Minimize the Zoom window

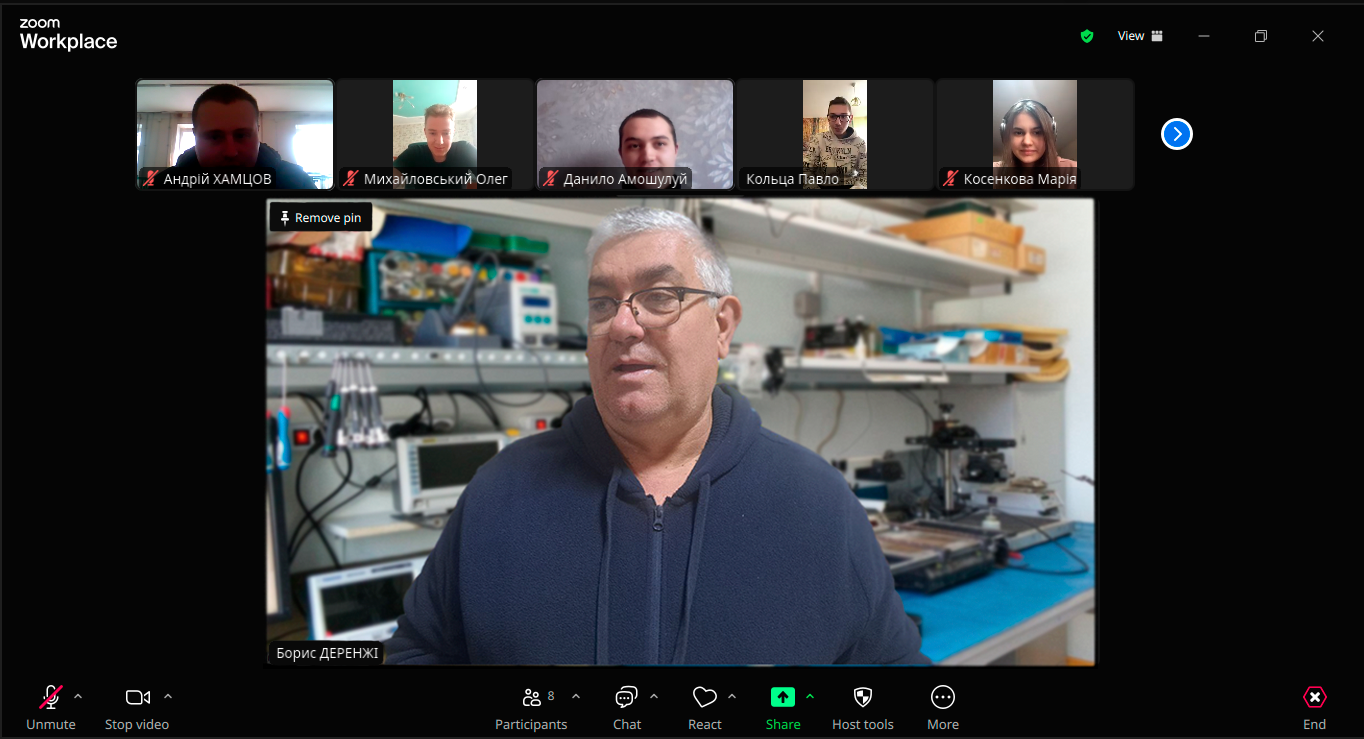pyautogui.click(x=1204, y=36)
